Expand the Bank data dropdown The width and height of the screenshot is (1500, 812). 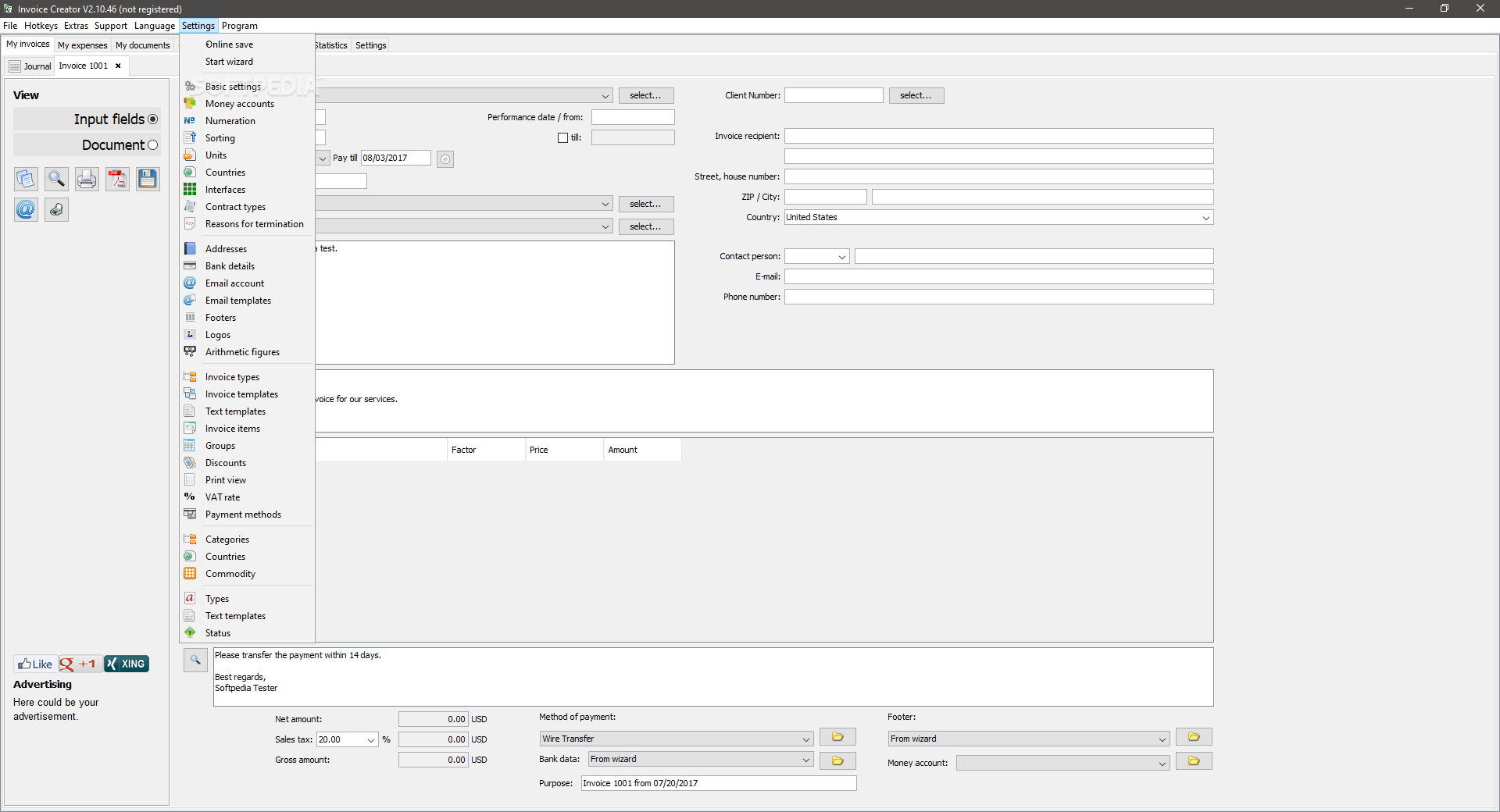pyautogui.click(x=806, y=760)
